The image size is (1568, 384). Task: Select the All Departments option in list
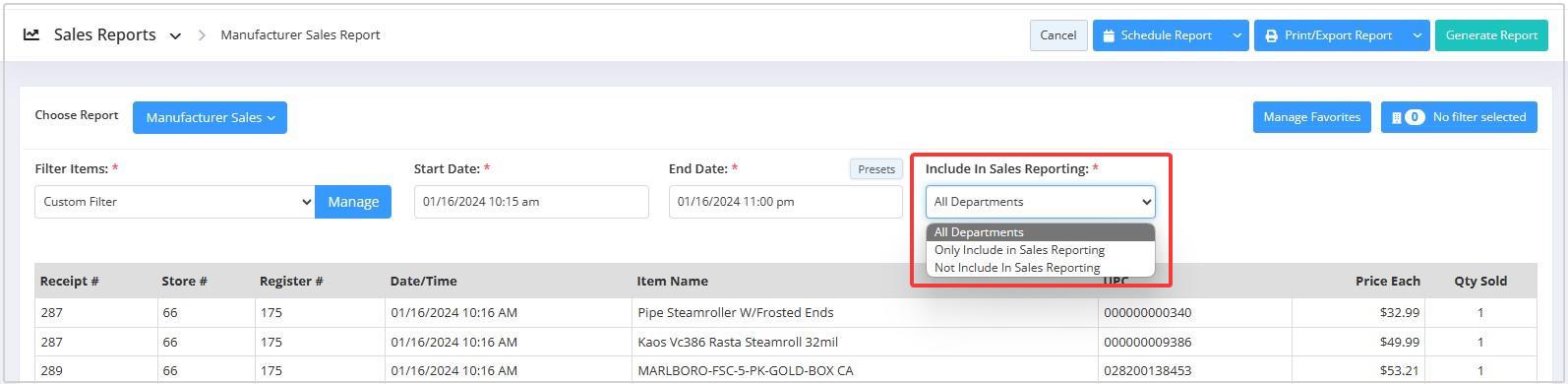tap(1040, 232)
